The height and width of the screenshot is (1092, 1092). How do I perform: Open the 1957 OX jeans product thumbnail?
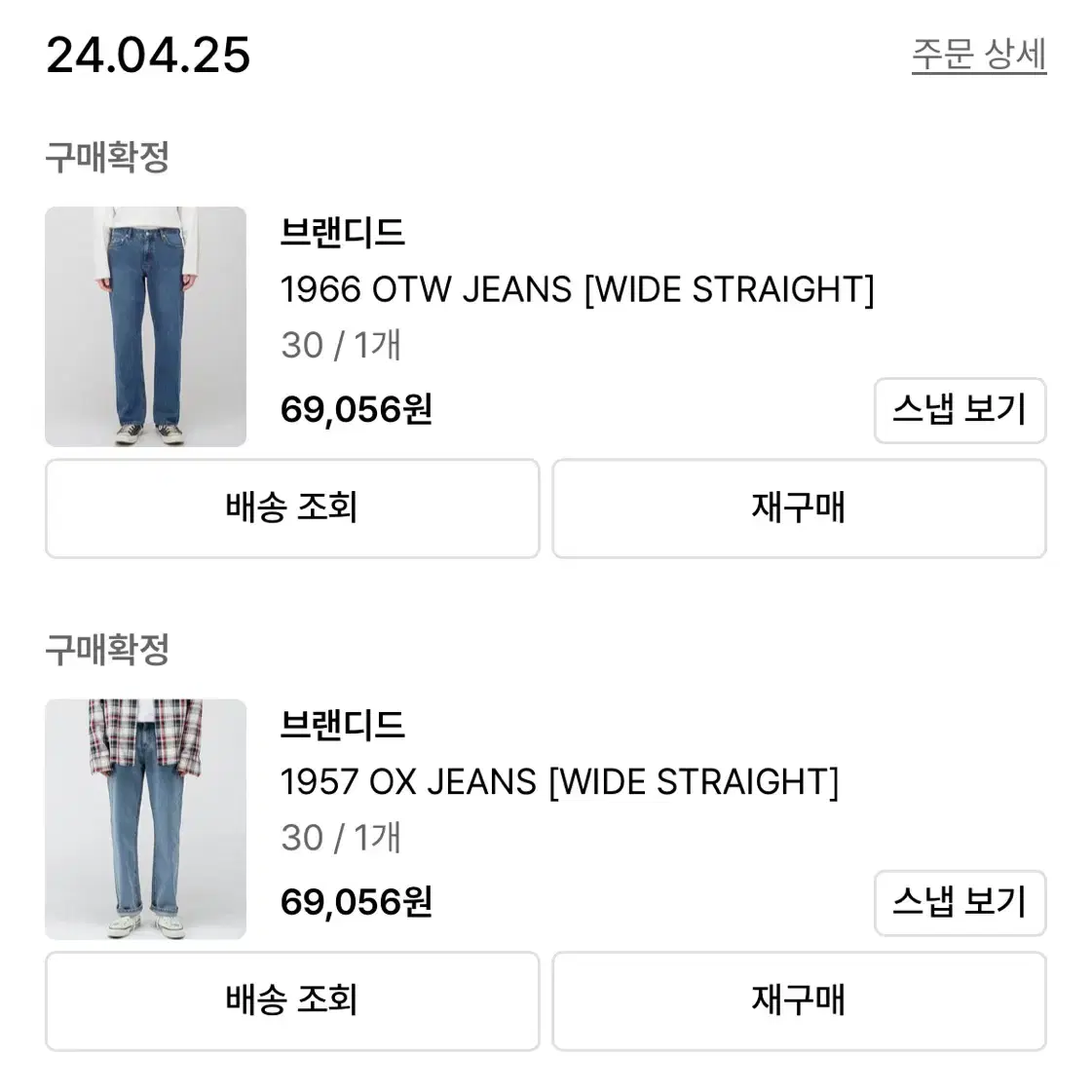point(145,819)
